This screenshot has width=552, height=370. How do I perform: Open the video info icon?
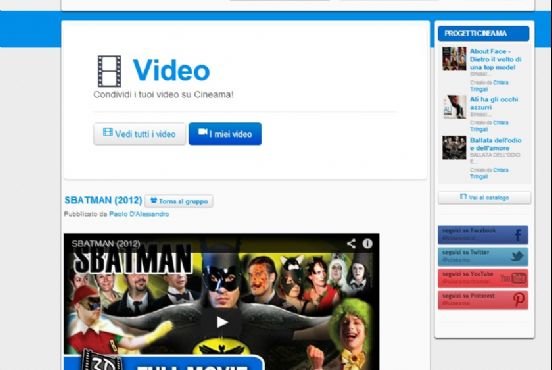click(368, 244)
